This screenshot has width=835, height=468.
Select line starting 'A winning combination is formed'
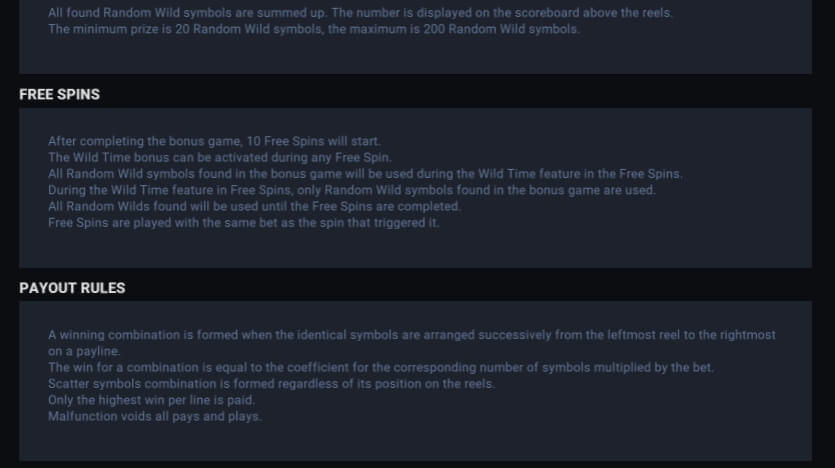coord(412,335)
